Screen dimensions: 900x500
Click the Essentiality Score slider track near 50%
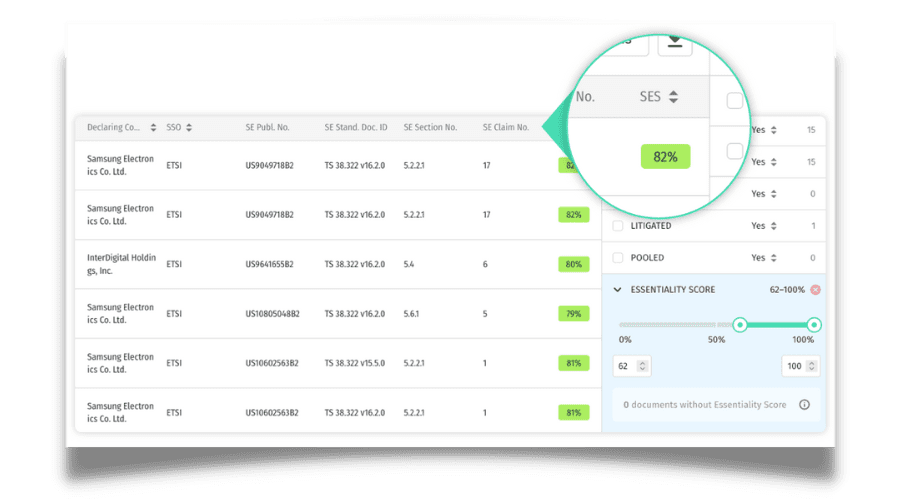716,325
